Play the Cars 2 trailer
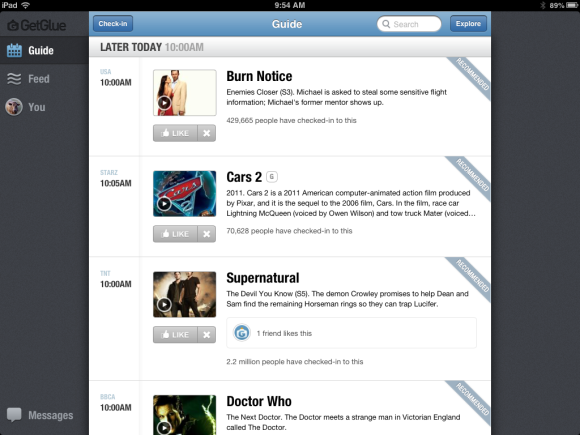This screenshot has width=580, height=435. [x=164, y=203]
